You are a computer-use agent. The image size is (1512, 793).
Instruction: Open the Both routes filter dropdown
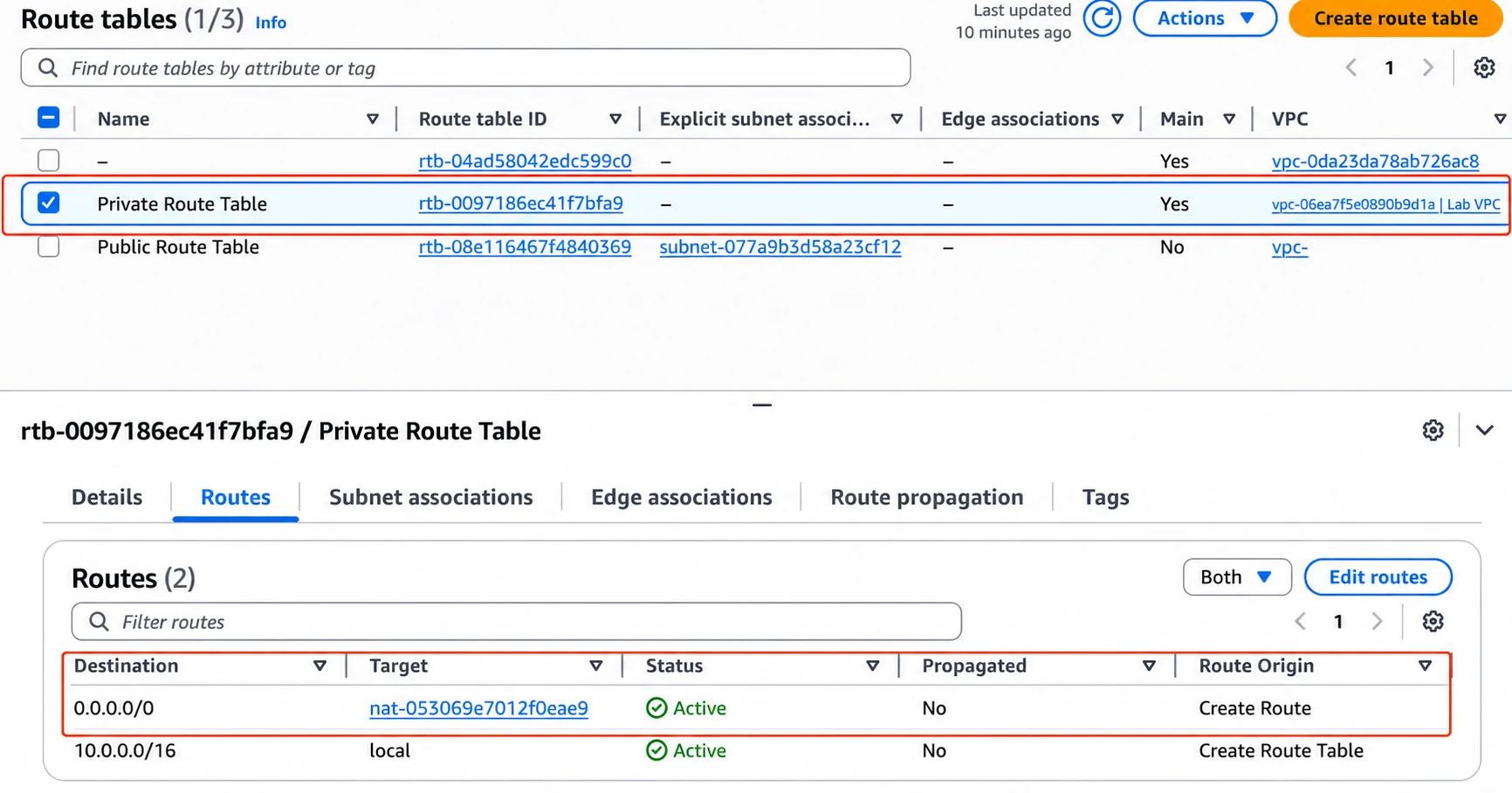click(1237, 577)
